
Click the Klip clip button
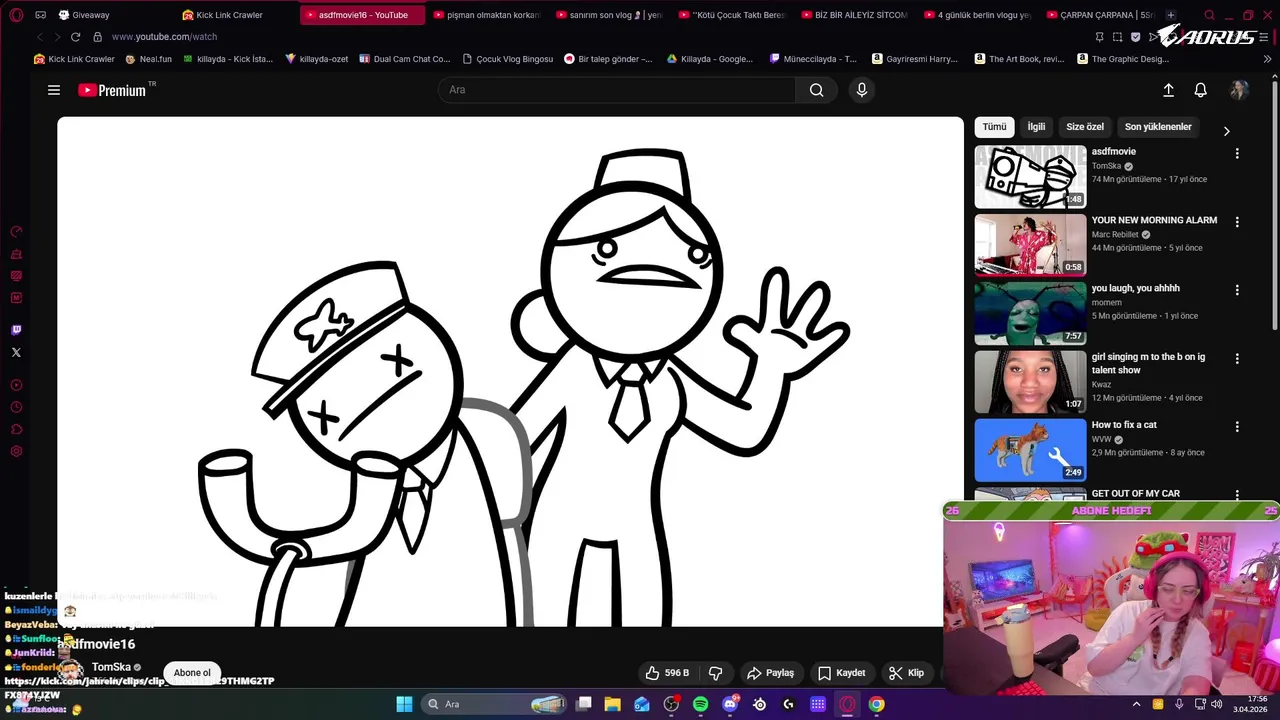click(x=906, y=673)
